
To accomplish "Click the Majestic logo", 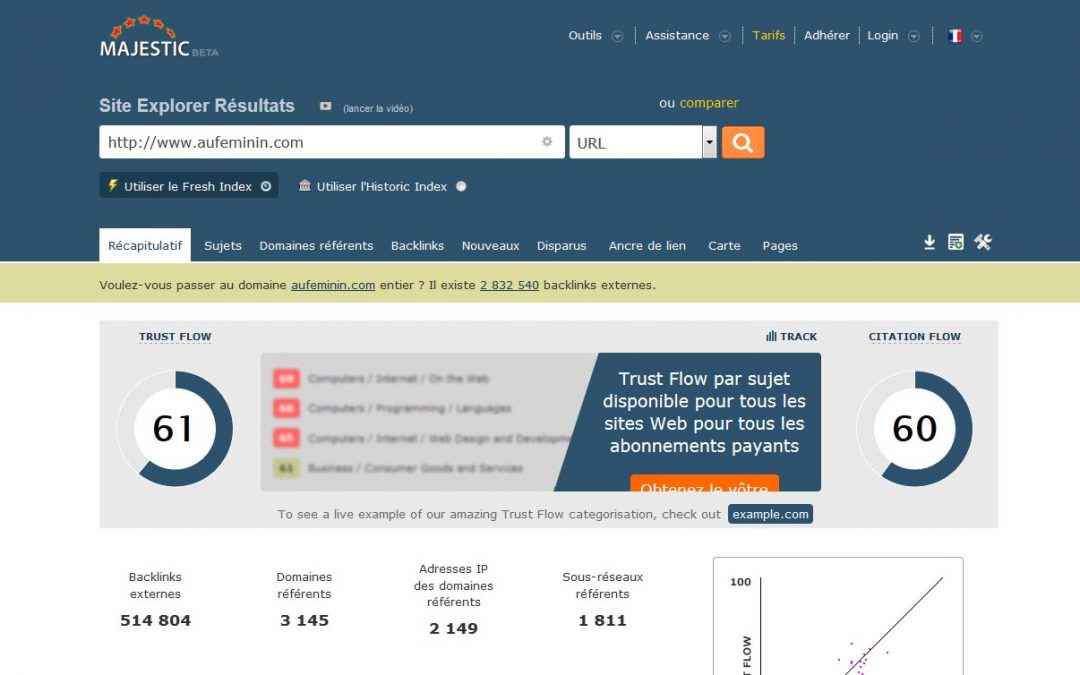I will pos(158,37).
